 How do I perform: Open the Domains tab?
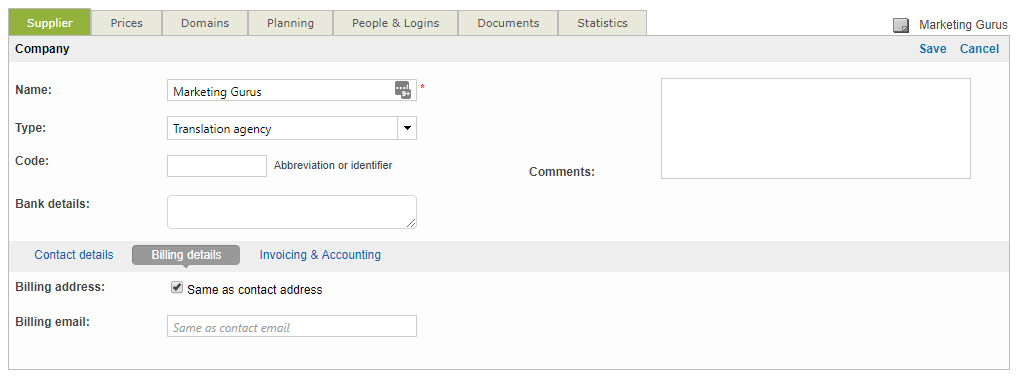click(205, 23)
